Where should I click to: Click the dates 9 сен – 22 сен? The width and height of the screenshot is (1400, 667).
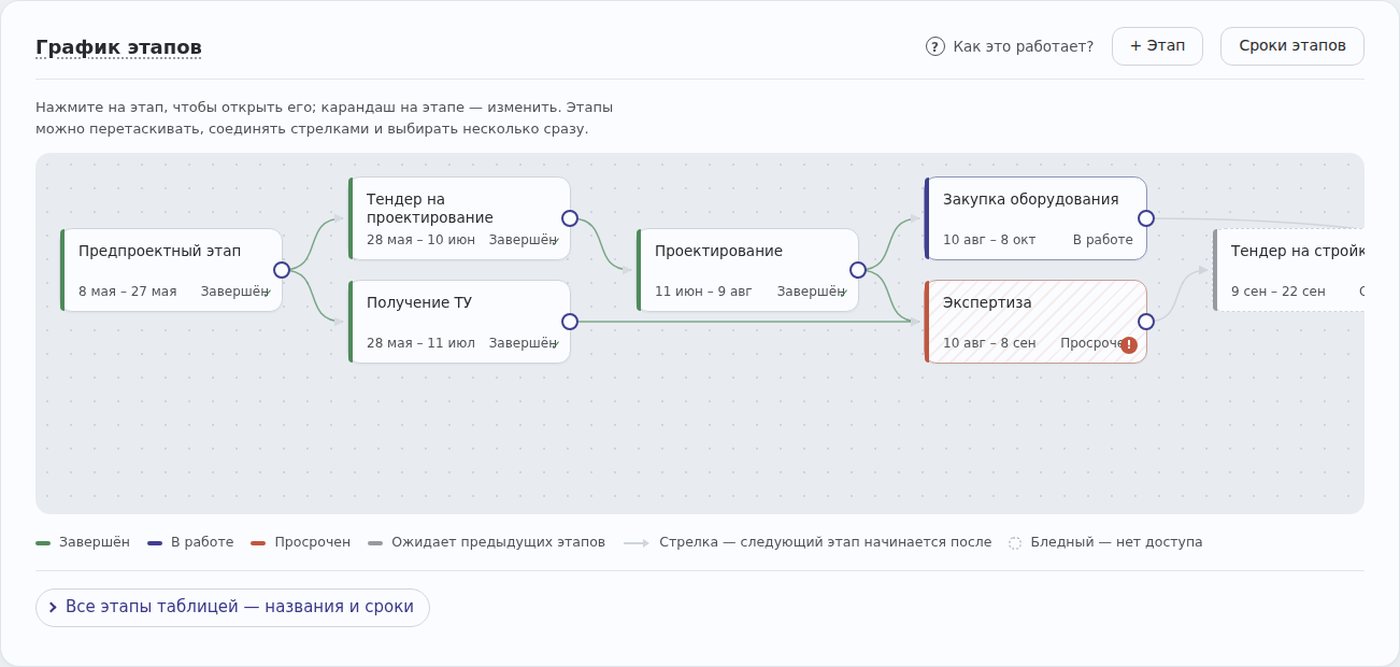point(1278,292)
